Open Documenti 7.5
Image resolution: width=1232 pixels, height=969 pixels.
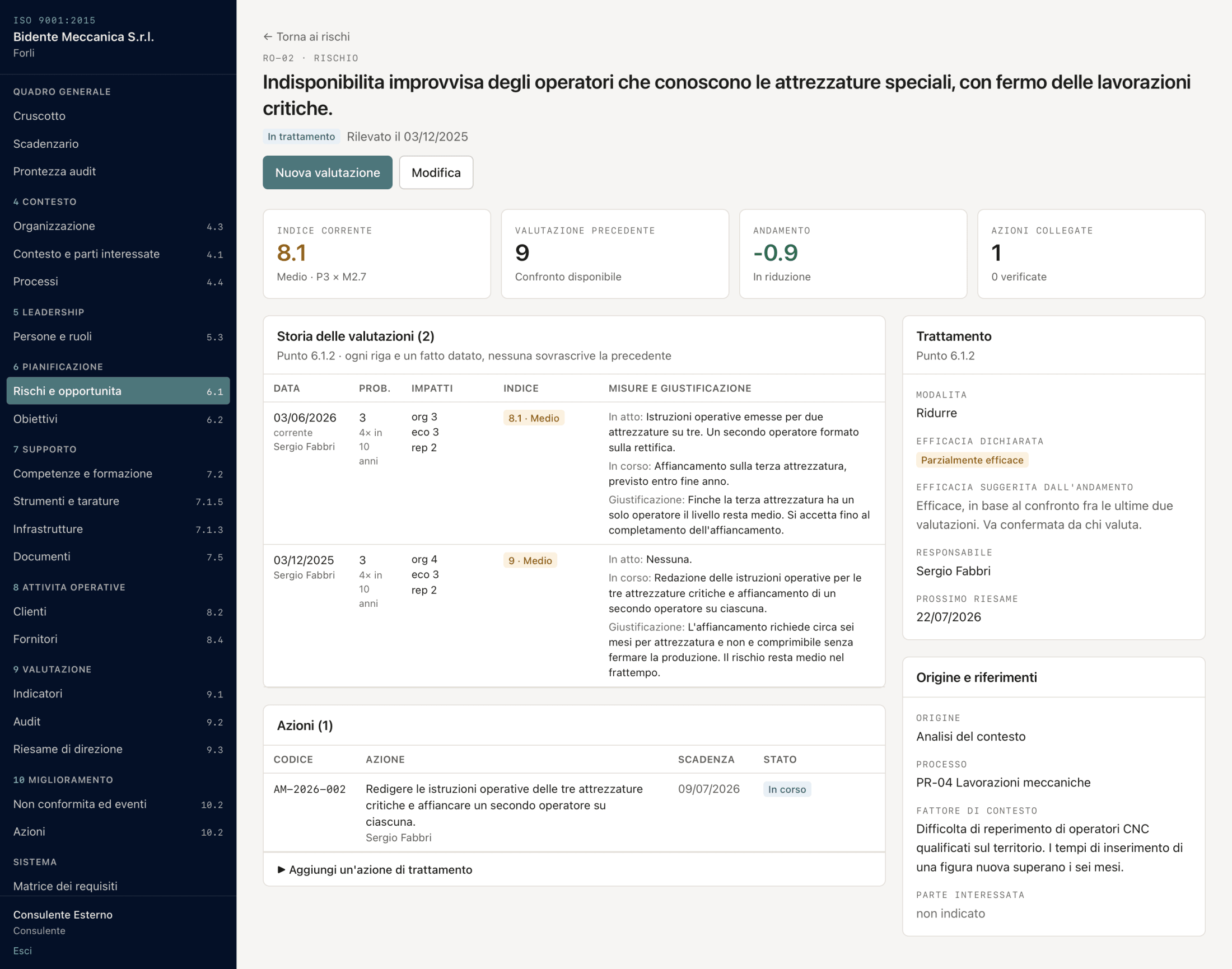pyautogui.click(x=118, y=556)
